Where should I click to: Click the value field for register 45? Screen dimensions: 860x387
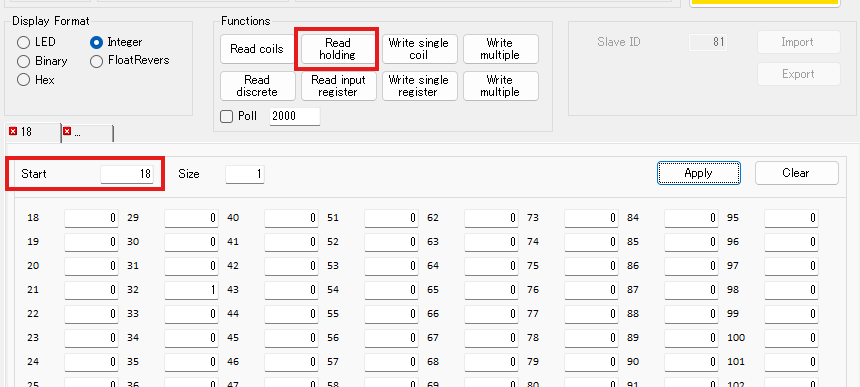291,338
